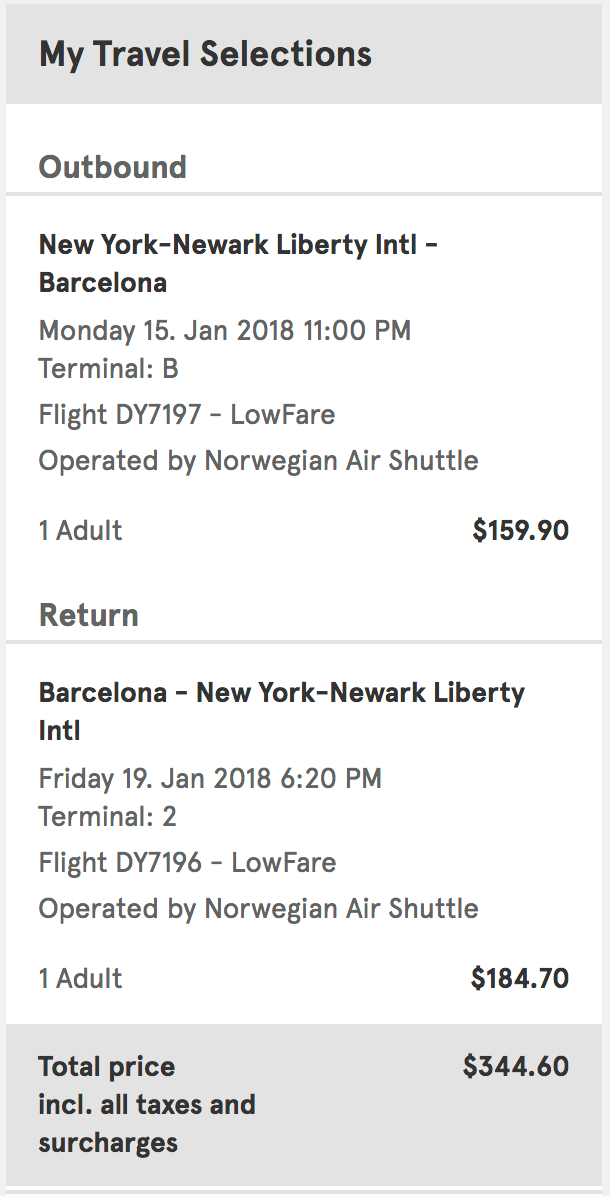Screen dimensions: 610x1196
Task: Select the Outbound section heading
Action: click(x=112, y=166)
